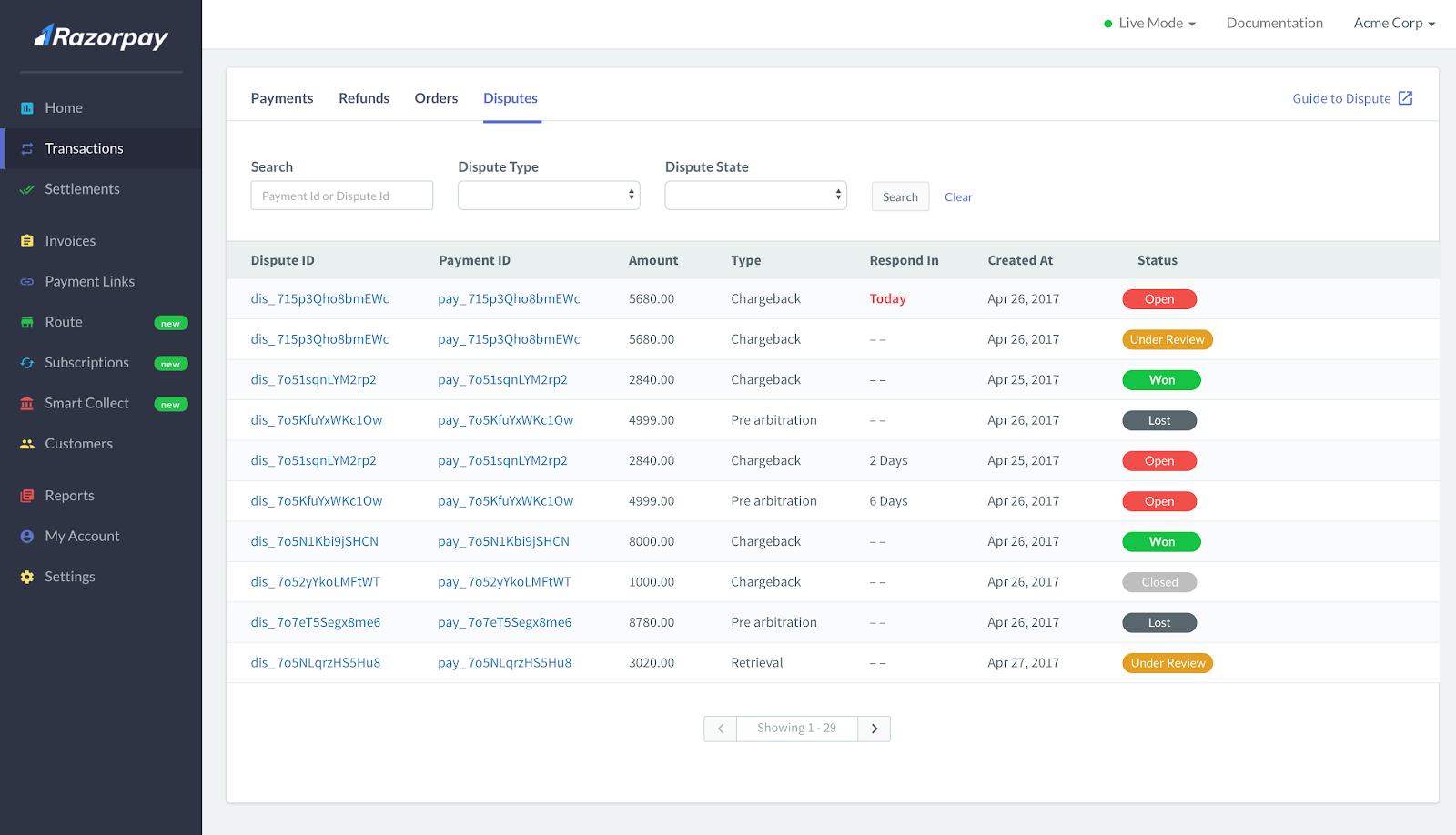Open Settlements via its checkmark icon

tap(26, 188)
